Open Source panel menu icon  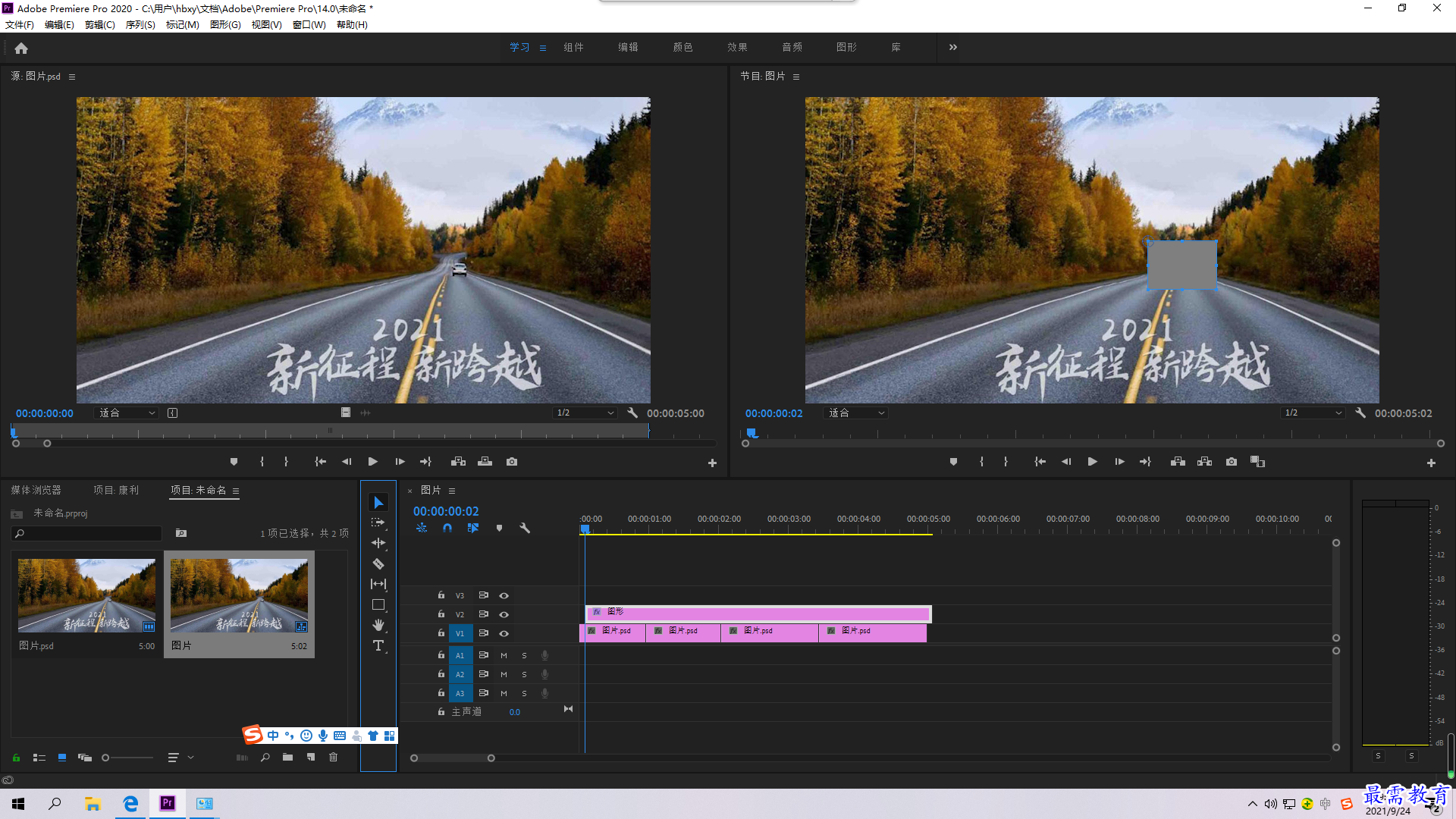click(x=72, y=77)
